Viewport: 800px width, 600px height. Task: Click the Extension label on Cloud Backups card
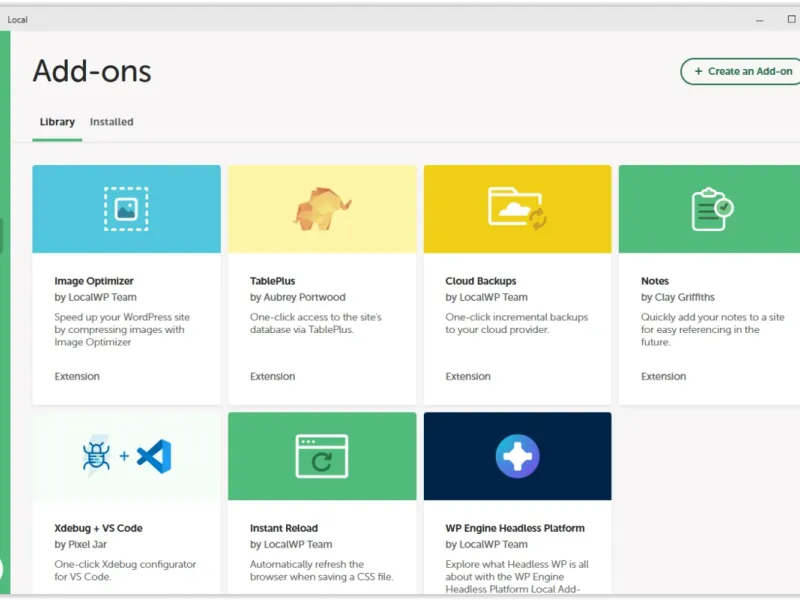pyautogui.click(x=468, y=377)
